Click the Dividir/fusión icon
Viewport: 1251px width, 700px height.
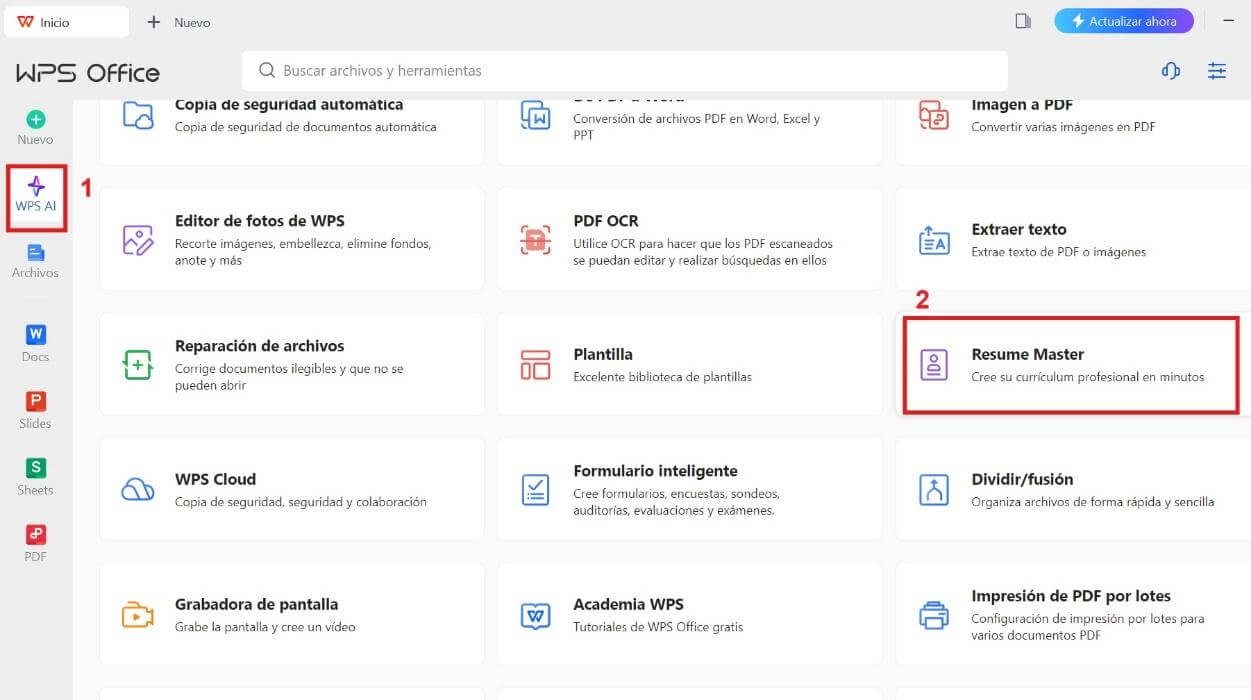934,489
